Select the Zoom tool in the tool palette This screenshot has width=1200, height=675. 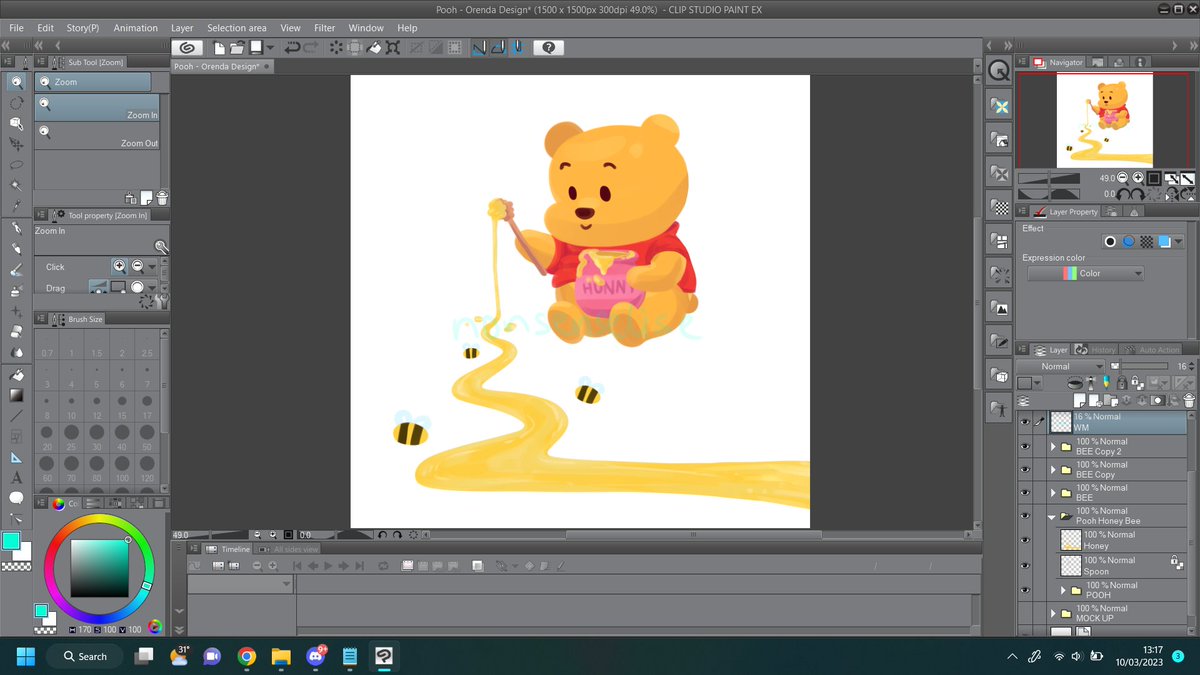(17, 82)
